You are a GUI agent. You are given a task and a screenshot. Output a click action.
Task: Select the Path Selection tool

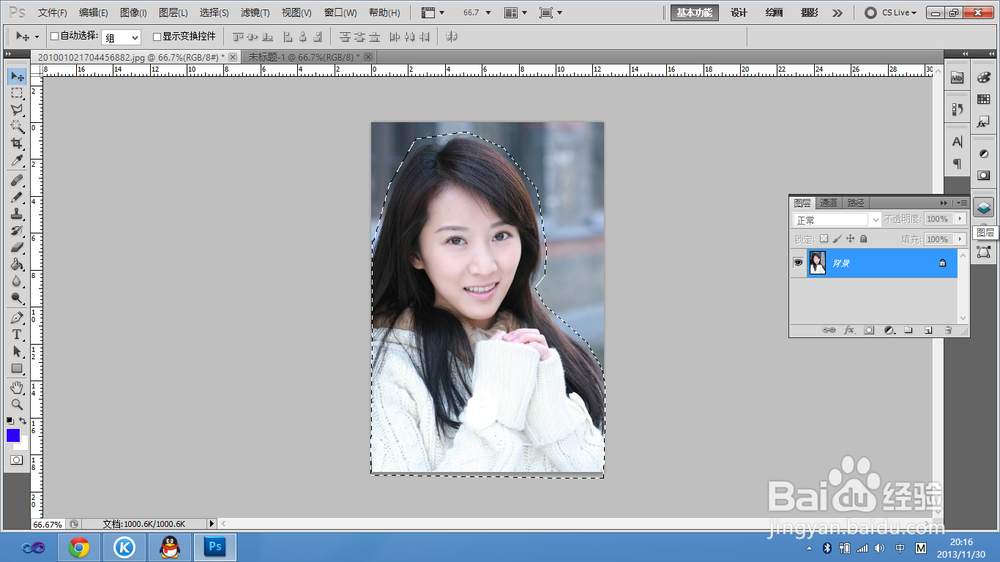point(17,351)
